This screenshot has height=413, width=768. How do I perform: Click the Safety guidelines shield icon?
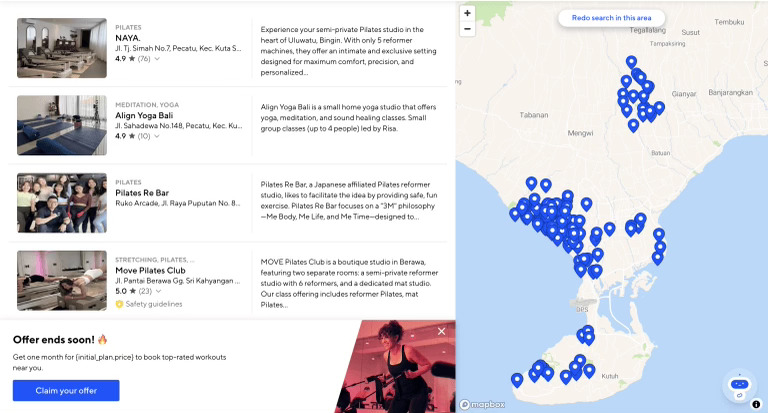click(119, 304)
